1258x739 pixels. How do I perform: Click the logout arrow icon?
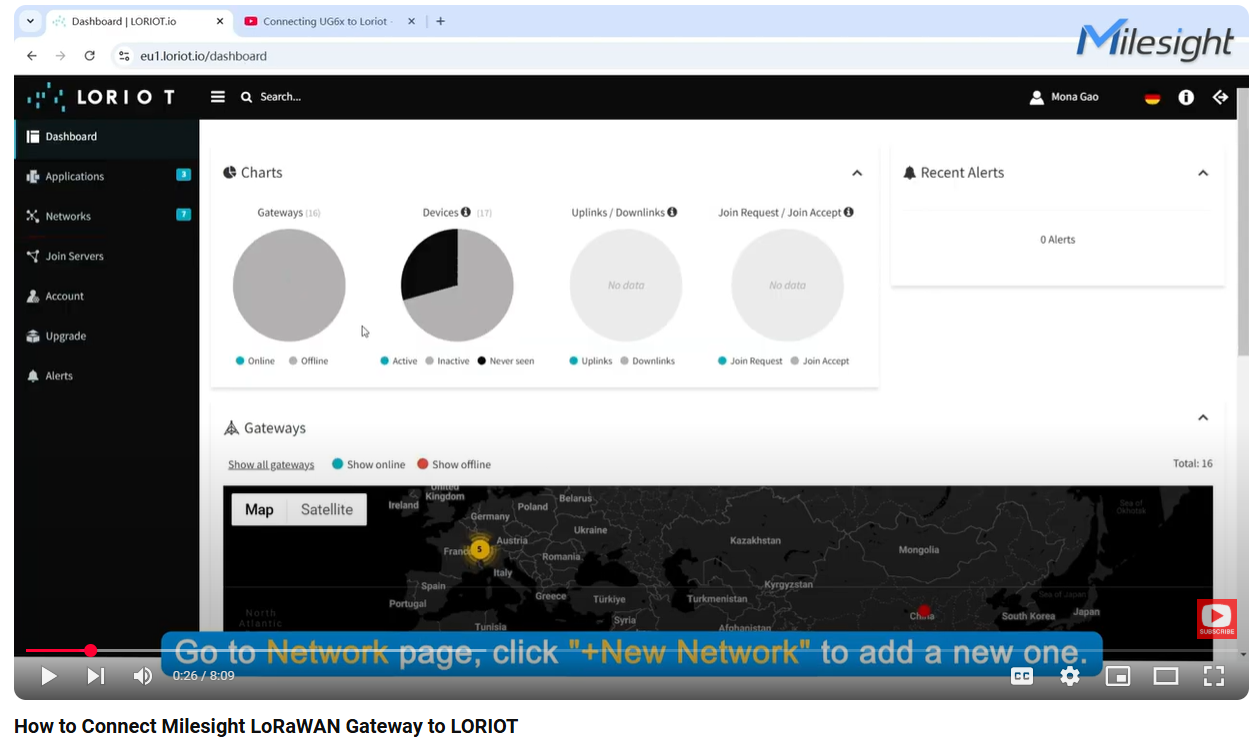pos(1220,97)
